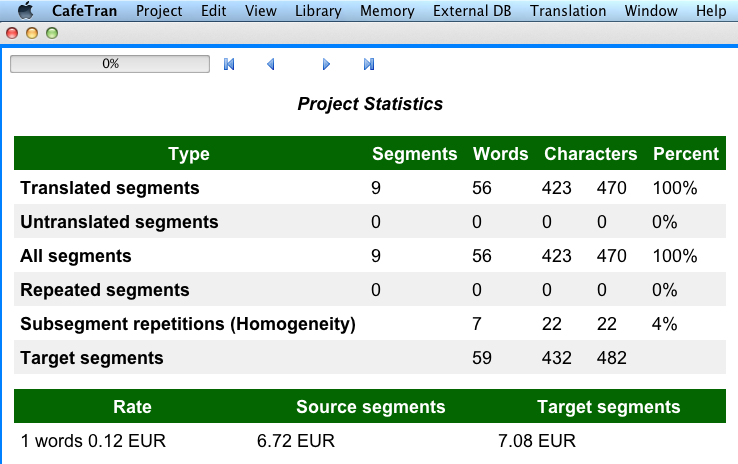Open the Memory menu
Screen dimensions: 738x464
click(x=387, y=11)
